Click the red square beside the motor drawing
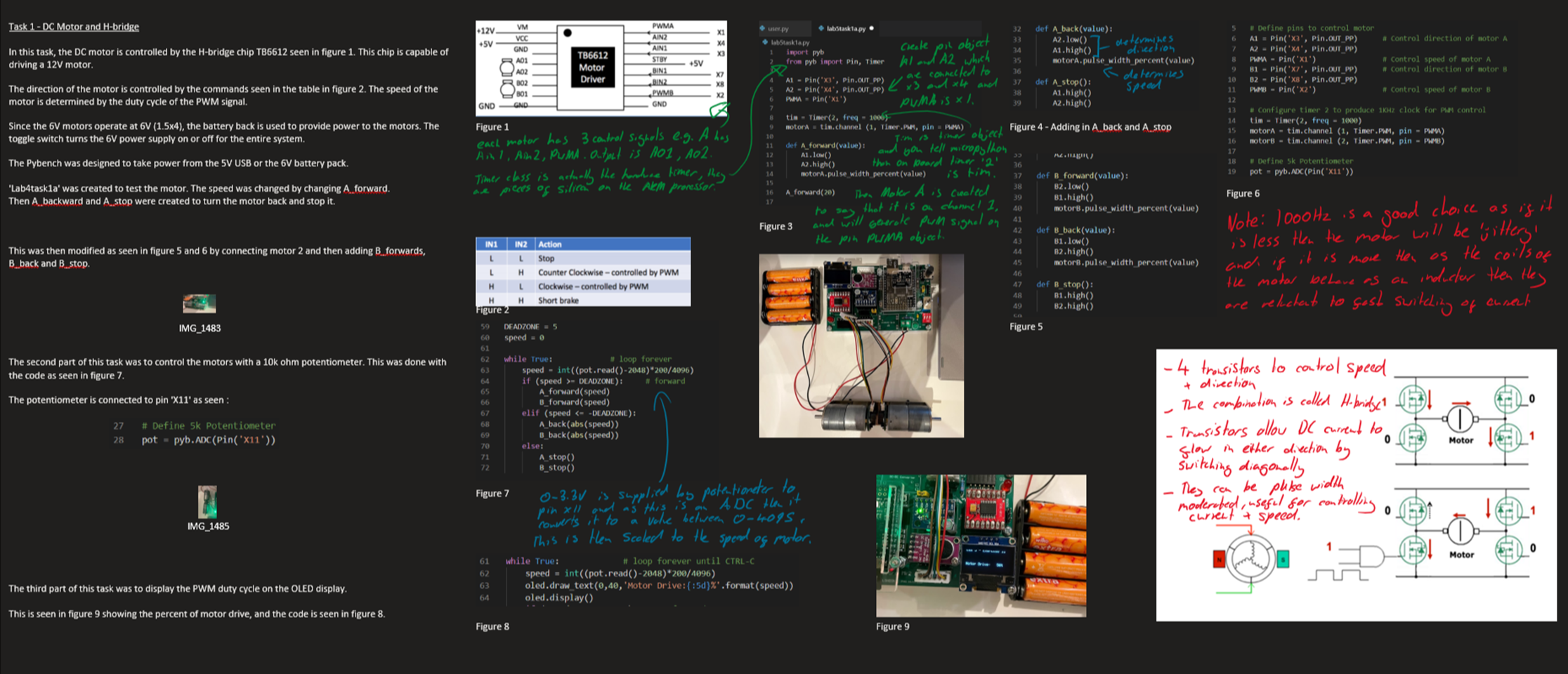This screenshot has height=674, width=1568. pos(1219,559)
